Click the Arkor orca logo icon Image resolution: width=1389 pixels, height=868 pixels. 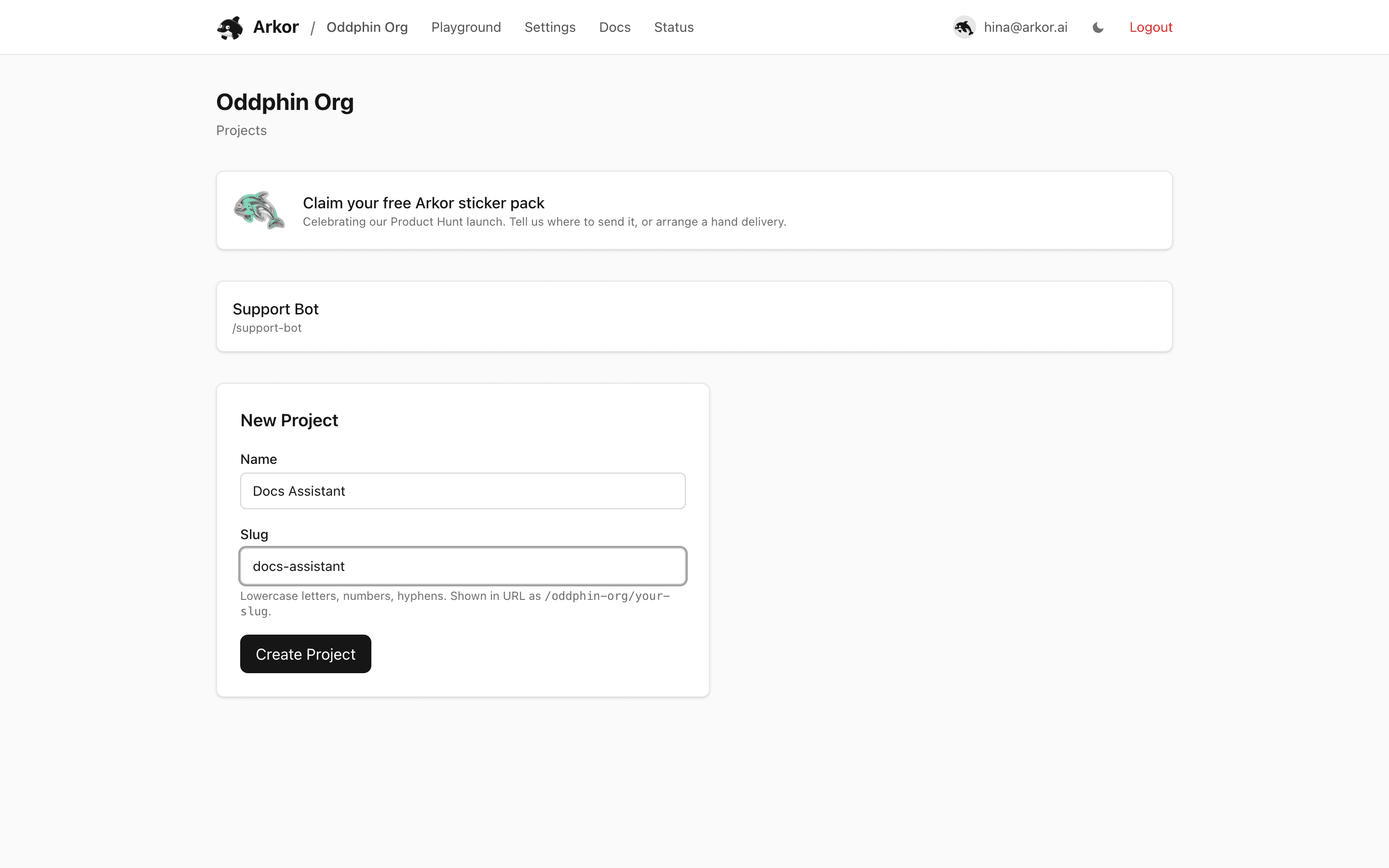(230, 27)
